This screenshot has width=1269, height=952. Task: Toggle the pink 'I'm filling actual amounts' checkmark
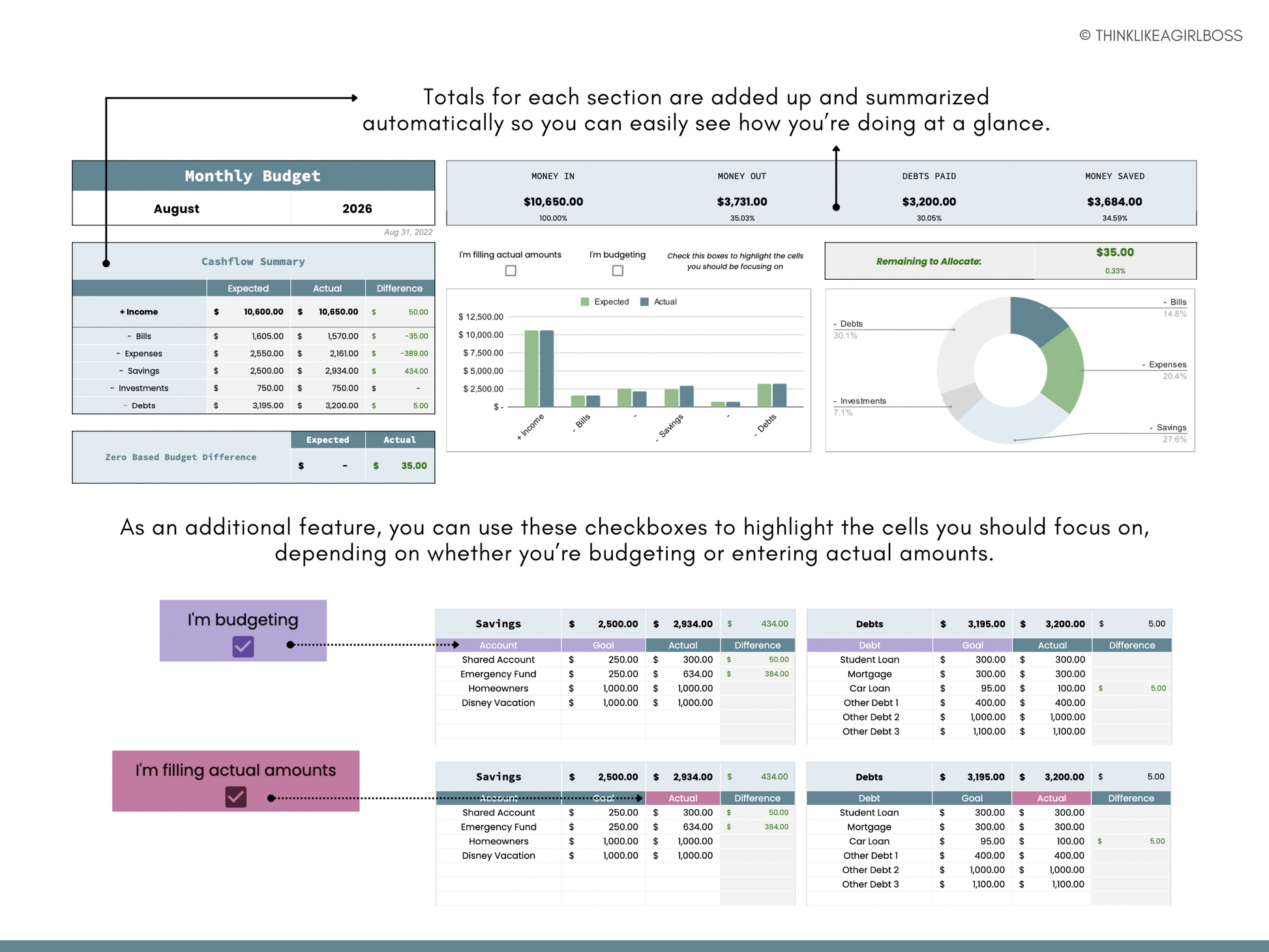pos(235,797)
